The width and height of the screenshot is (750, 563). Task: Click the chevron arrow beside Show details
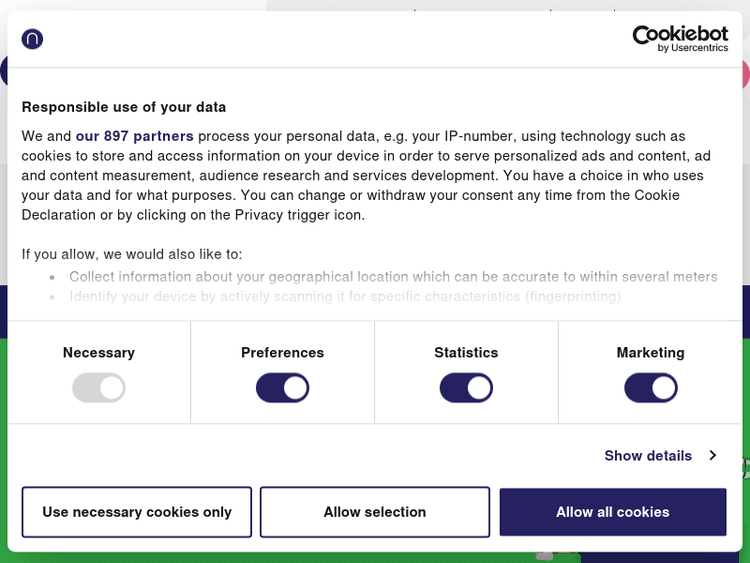pyautogui.click(x=713, y=456)
